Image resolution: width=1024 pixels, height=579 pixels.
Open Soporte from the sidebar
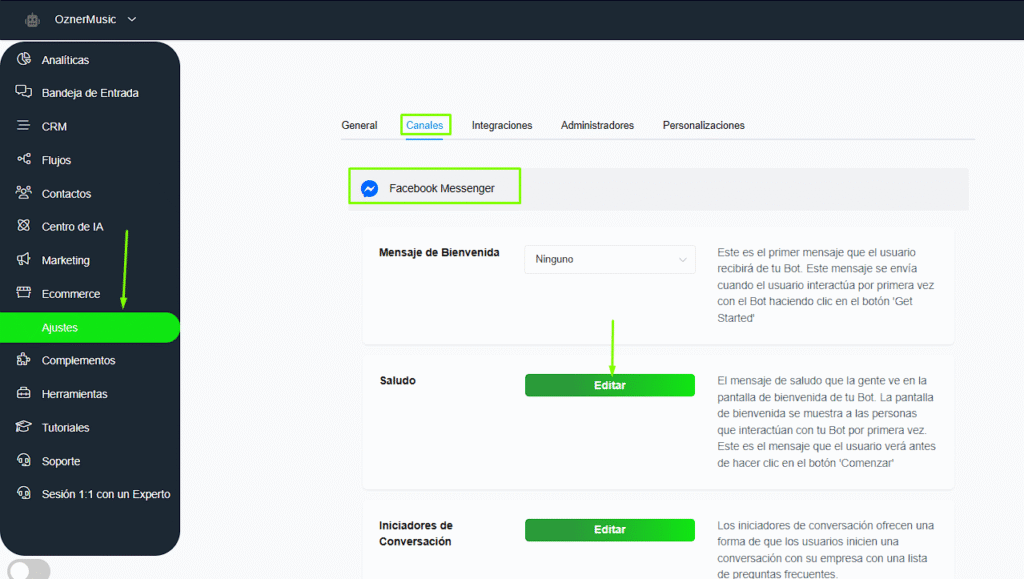(x=60, y=460)
